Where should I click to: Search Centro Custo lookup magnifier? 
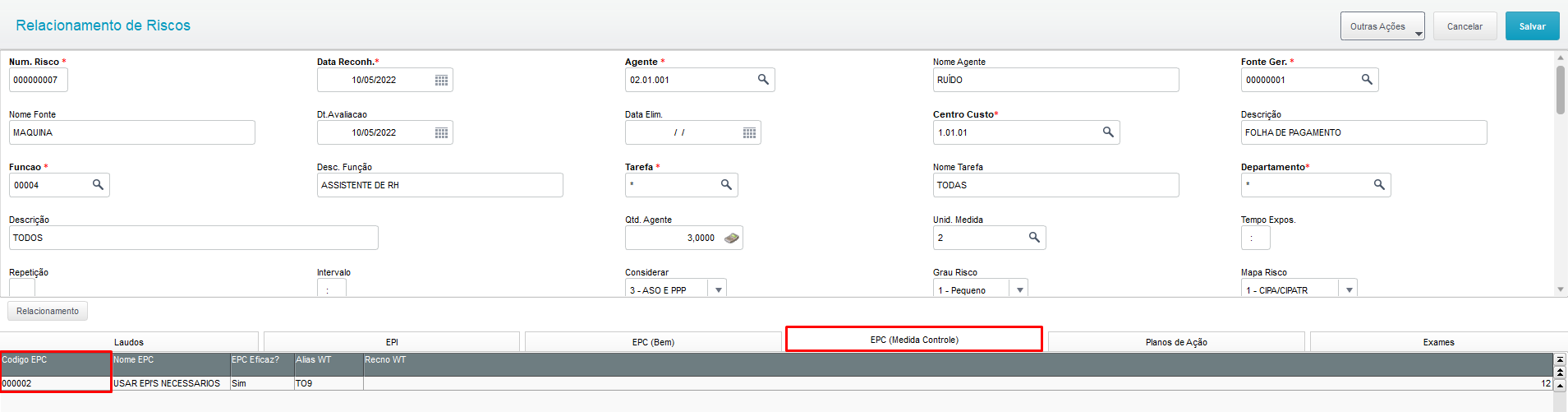point(1108,132)
